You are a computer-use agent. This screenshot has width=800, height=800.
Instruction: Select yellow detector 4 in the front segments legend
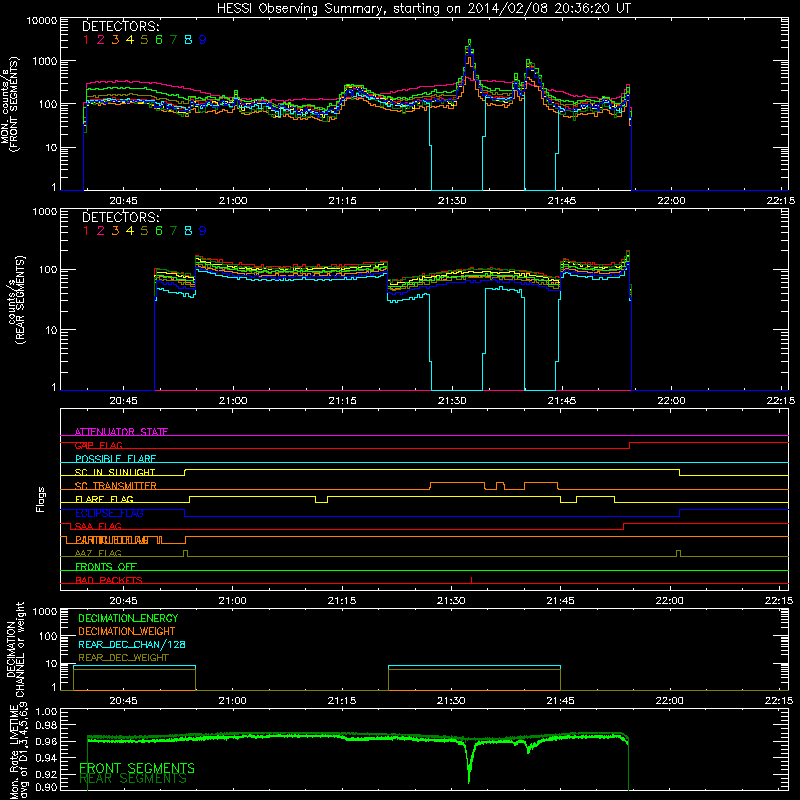(130, 40)
